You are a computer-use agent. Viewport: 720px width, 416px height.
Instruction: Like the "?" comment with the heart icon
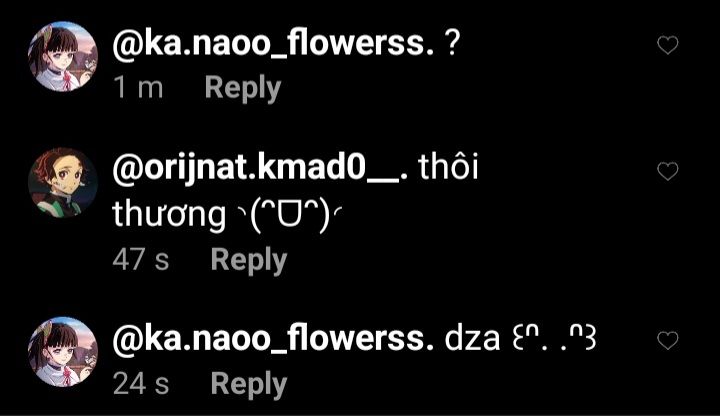pos(668,45)
